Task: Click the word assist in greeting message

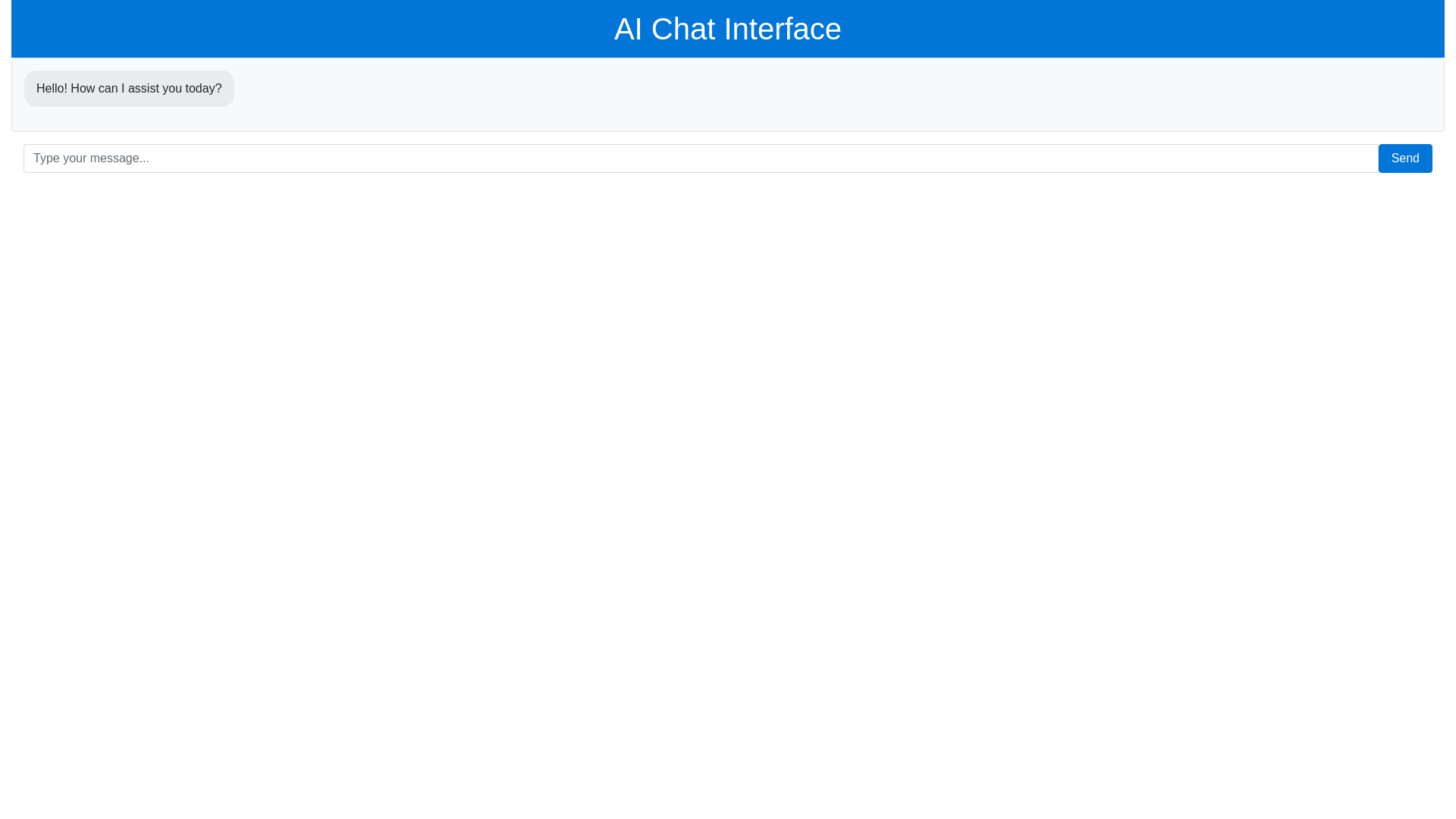Action: (x=143, y=89)
